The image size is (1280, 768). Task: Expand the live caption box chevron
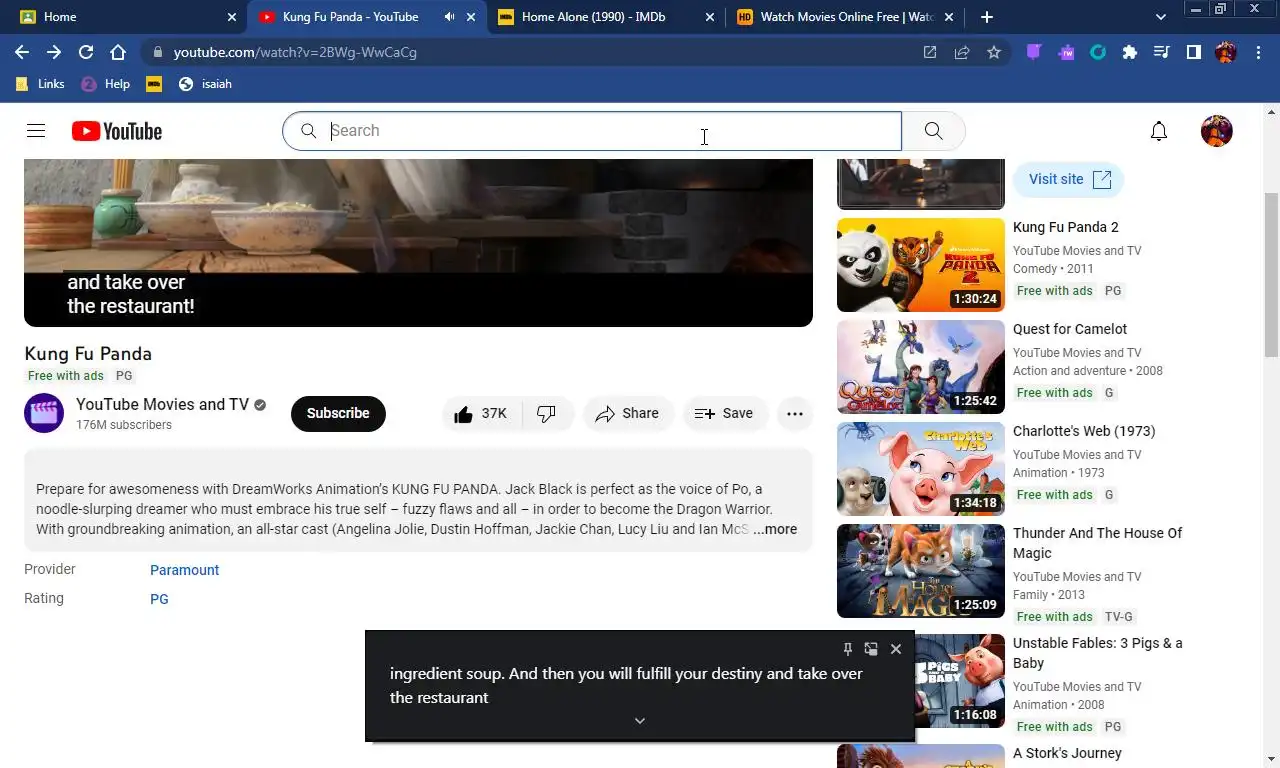click(x=640, y=721)
